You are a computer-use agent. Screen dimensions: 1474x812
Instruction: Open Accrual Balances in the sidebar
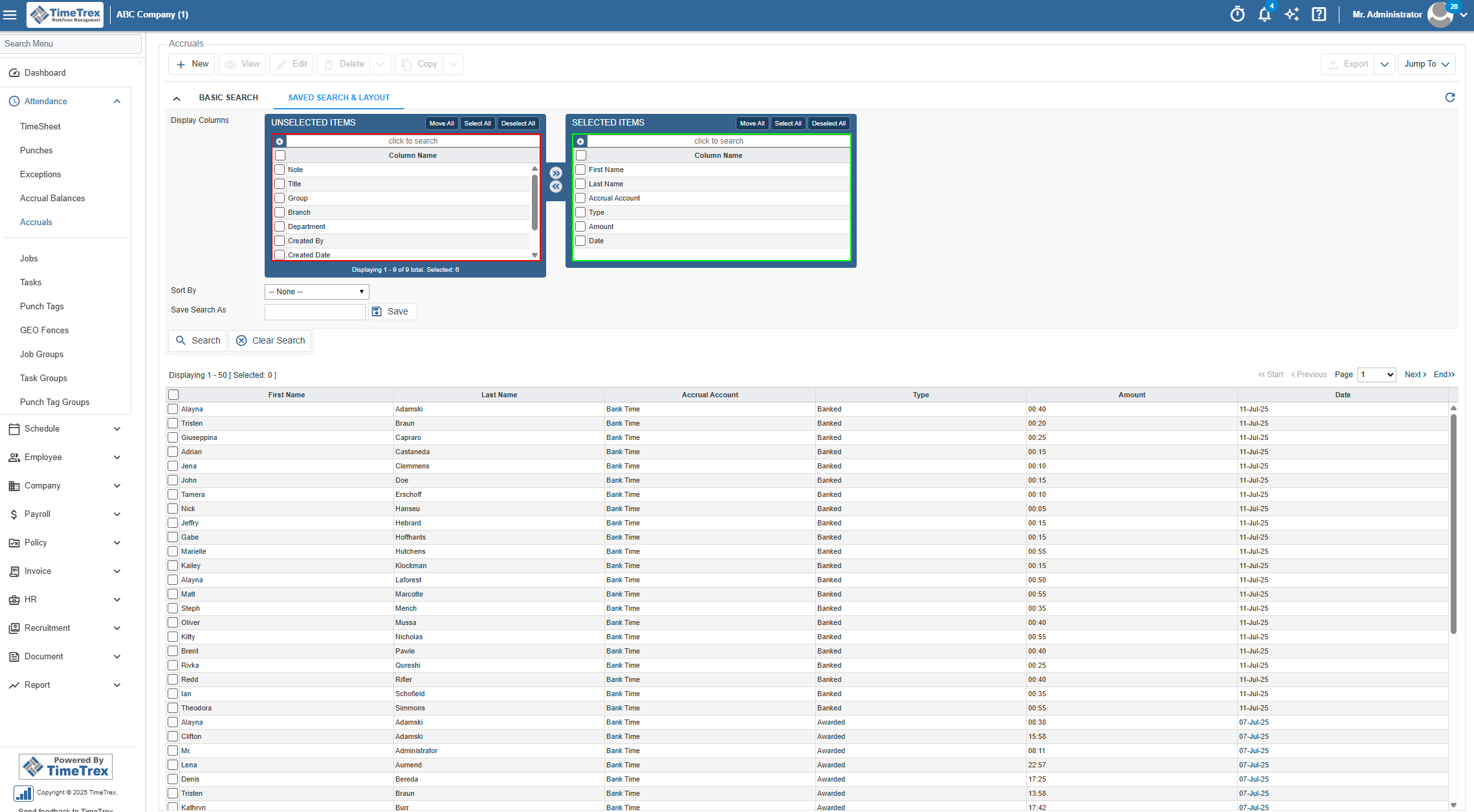pyautogui.click(x=52, y=198)
